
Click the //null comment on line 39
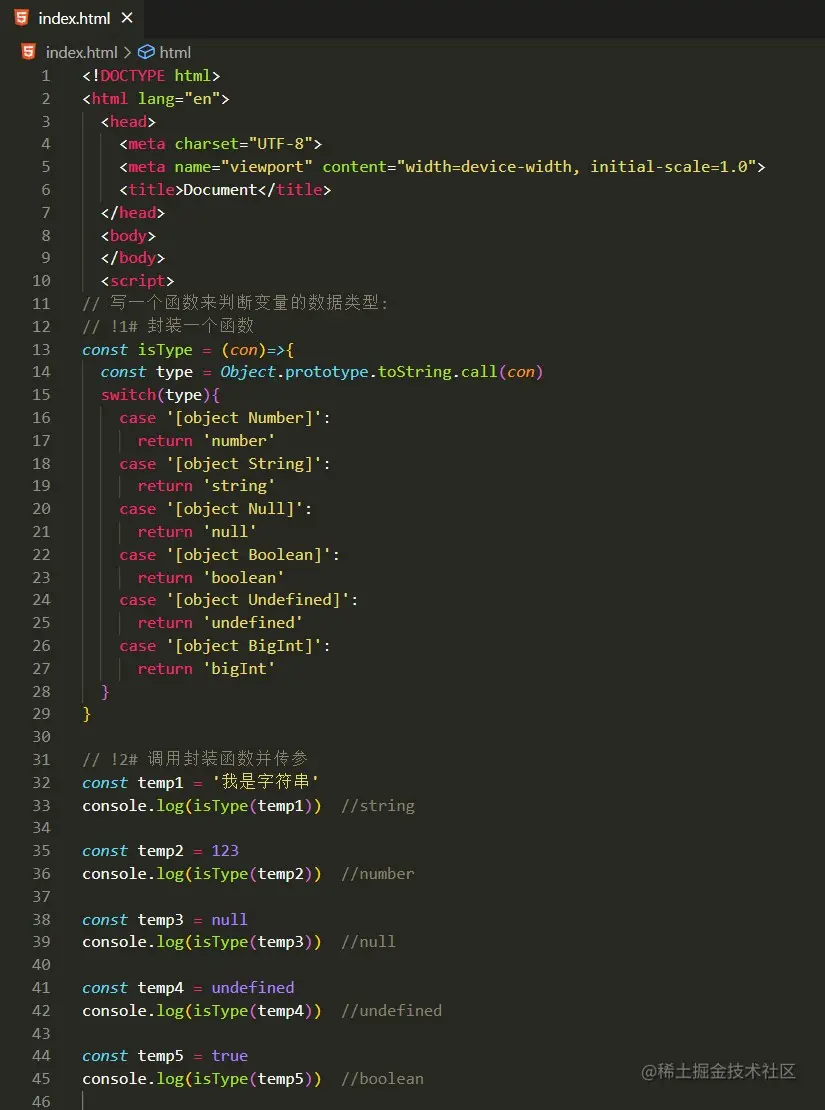tap(368, 942)
